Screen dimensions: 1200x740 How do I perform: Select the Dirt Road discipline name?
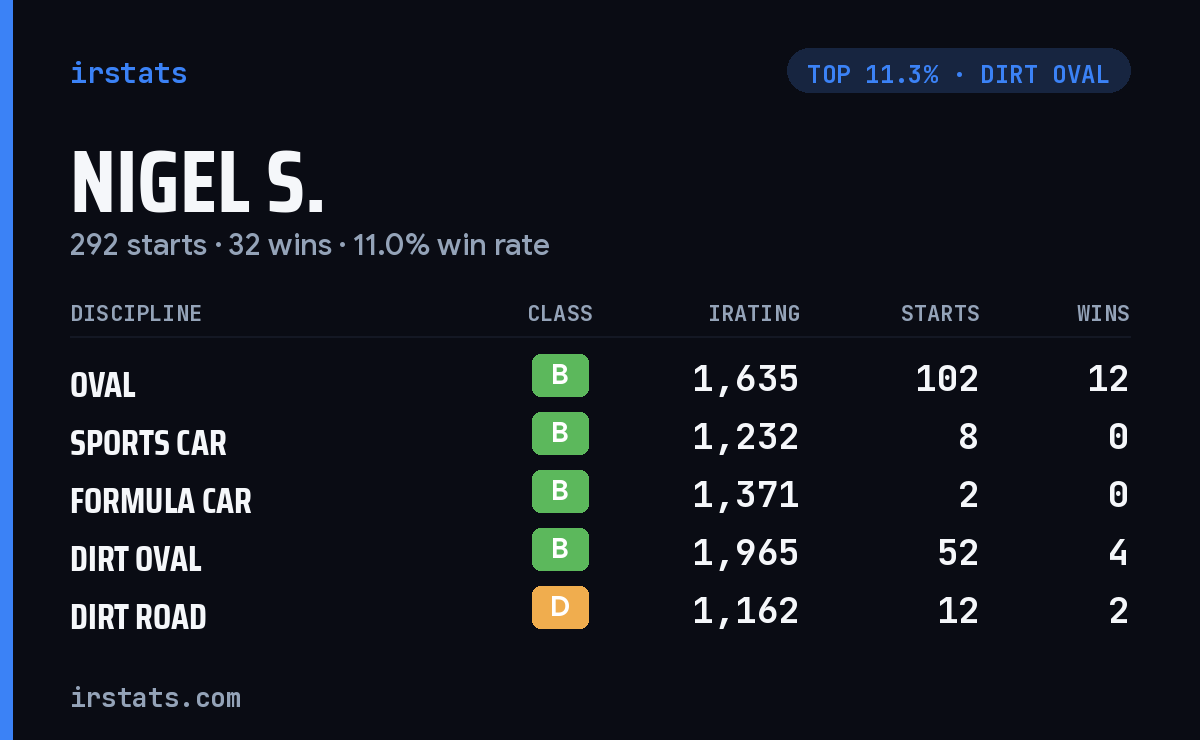pos(138,617)
